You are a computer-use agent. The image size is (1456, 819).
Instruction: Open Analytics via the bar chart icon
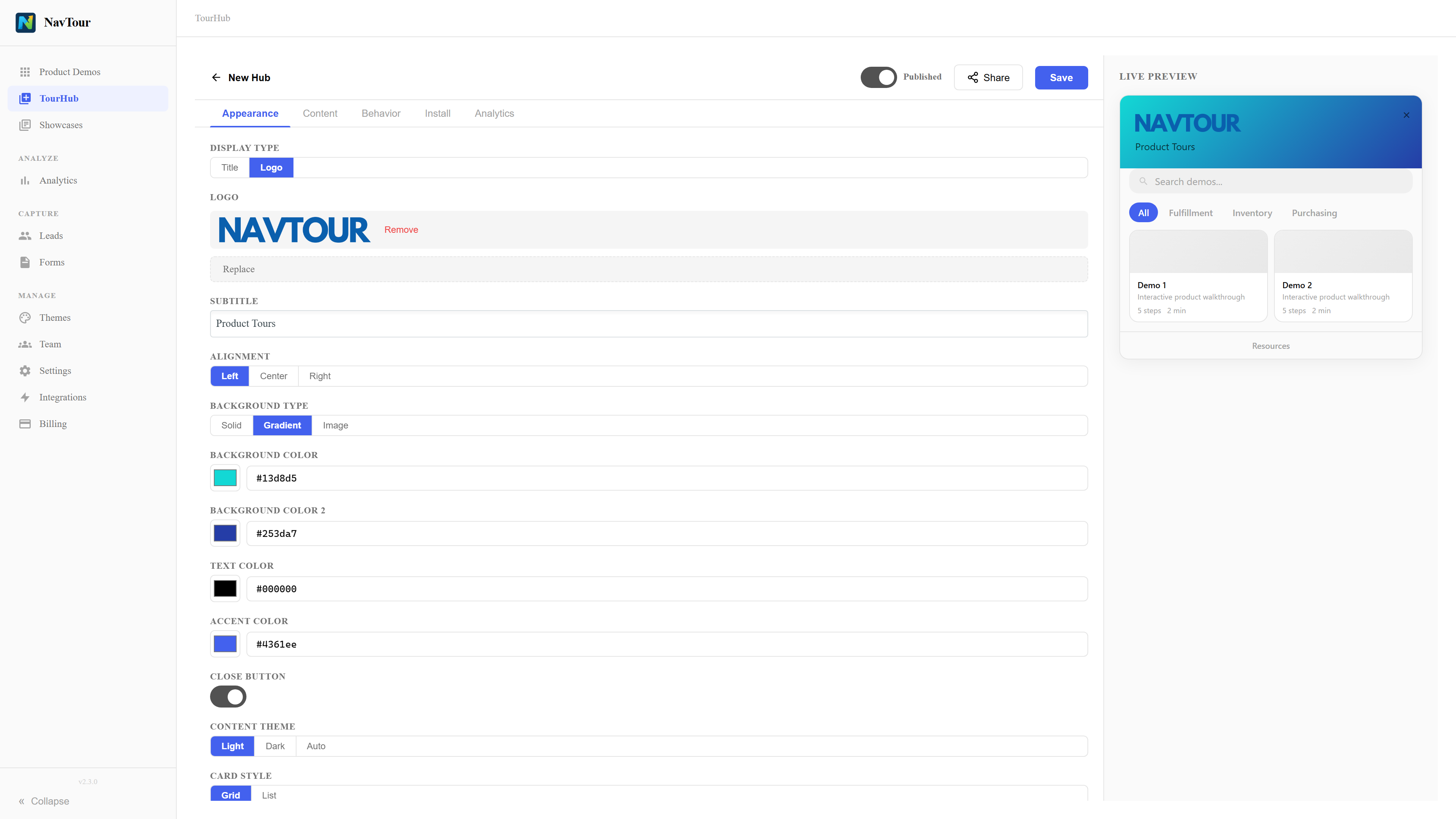[25, 180]
